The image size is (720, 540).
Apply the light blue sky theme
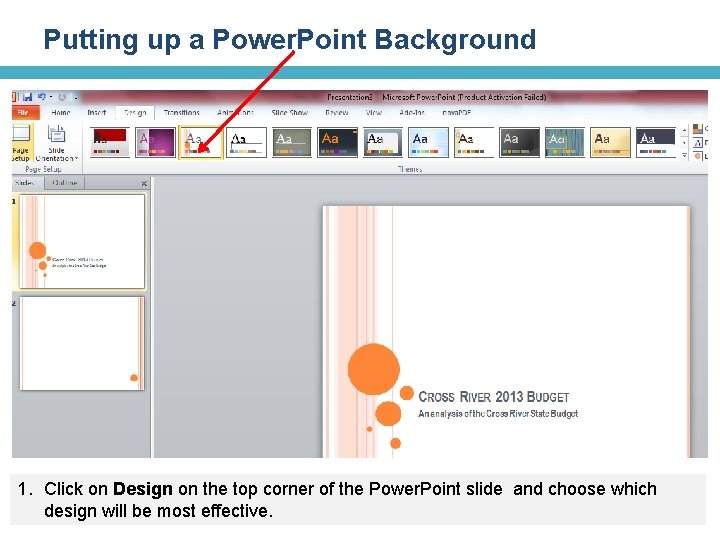coord(428,142)
